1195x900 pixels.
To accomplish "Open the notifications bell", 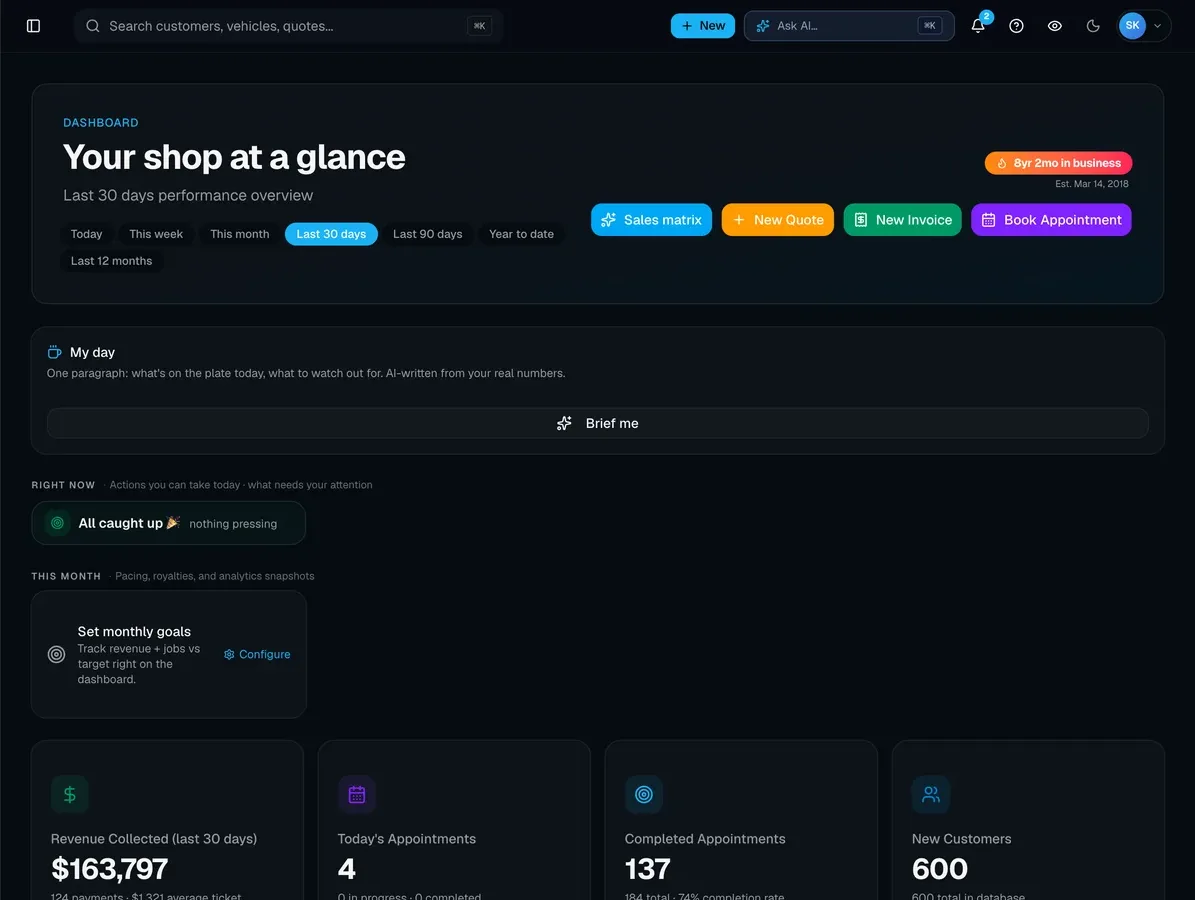I will pyautogui.click(x=978, y=26).
